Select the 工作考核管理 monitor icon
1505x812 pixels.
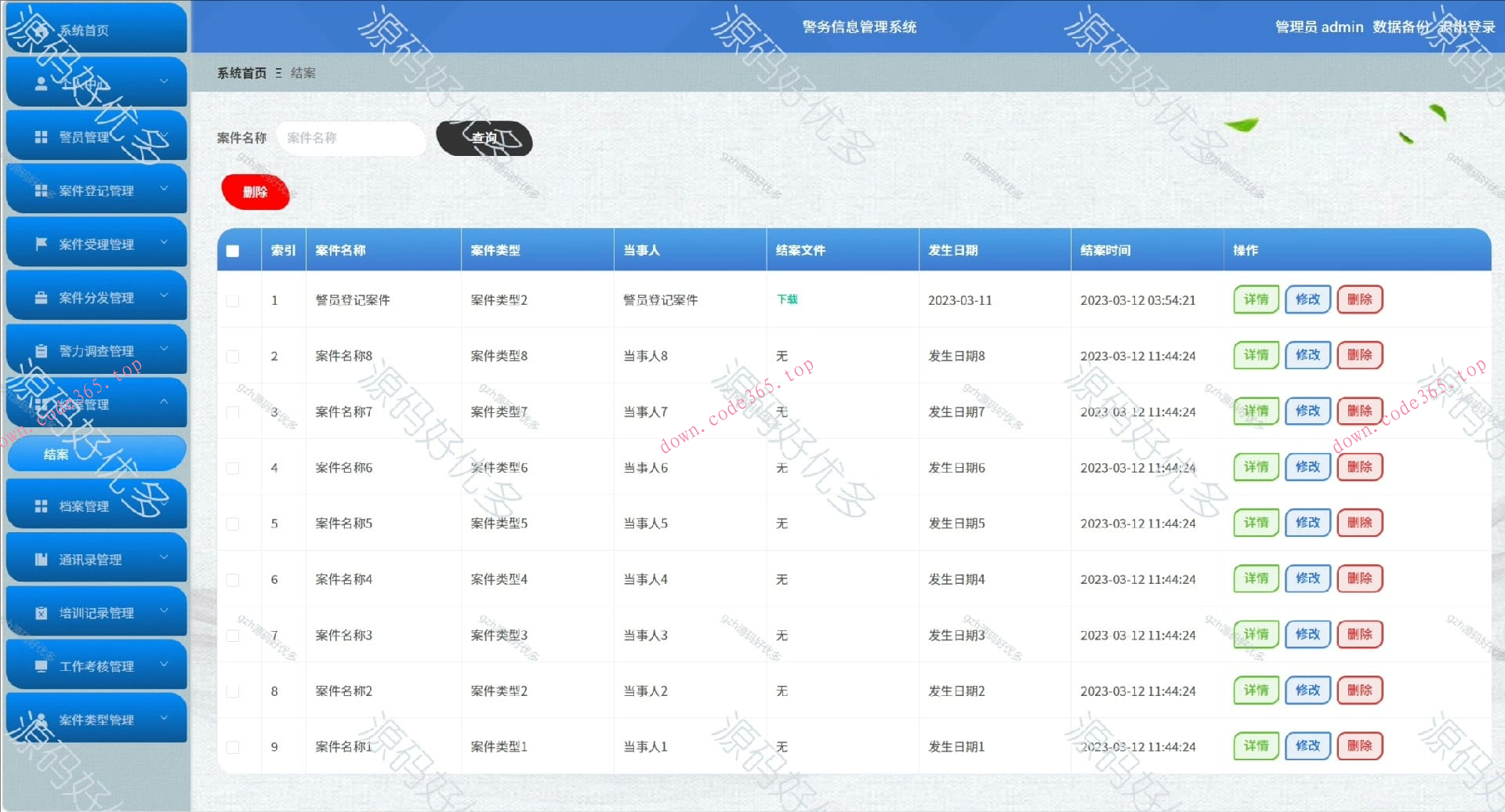(41, 665)
